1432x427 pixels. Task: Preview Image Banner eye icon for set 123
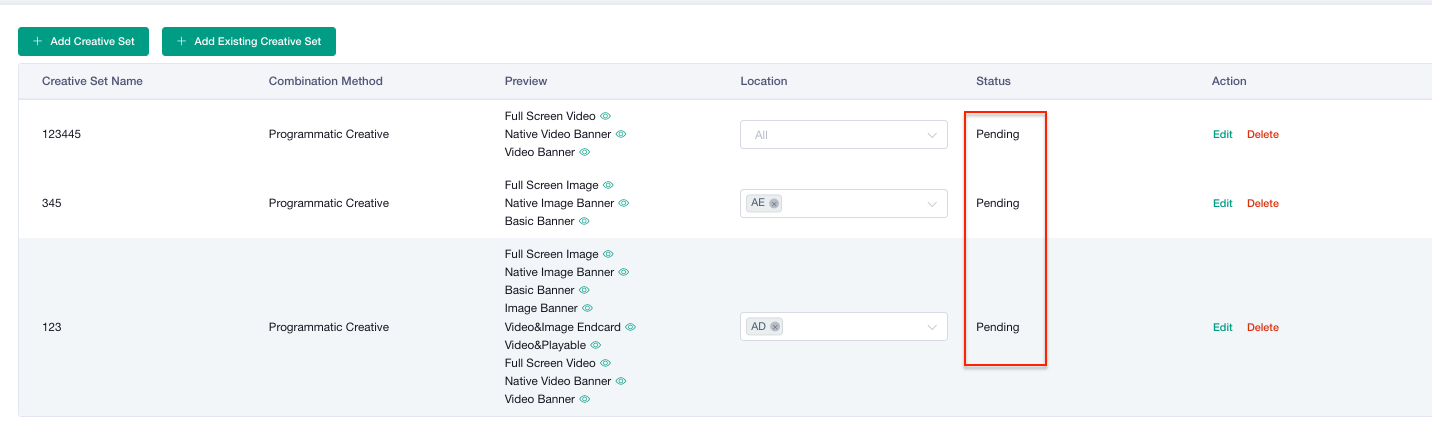(588, 308)
